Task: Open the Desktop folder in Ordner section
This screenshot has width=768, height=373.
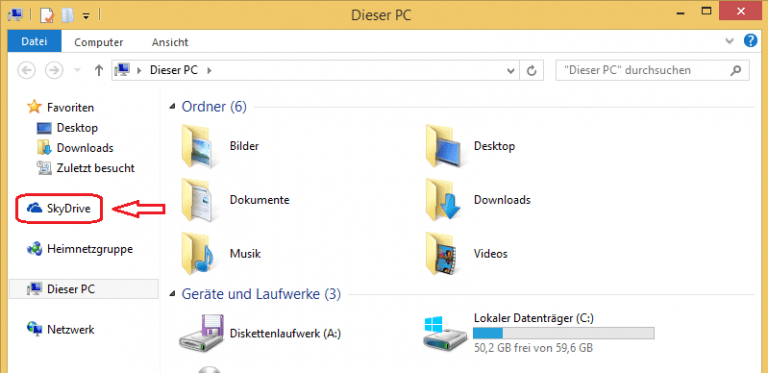Action: (x=442, y=146)
